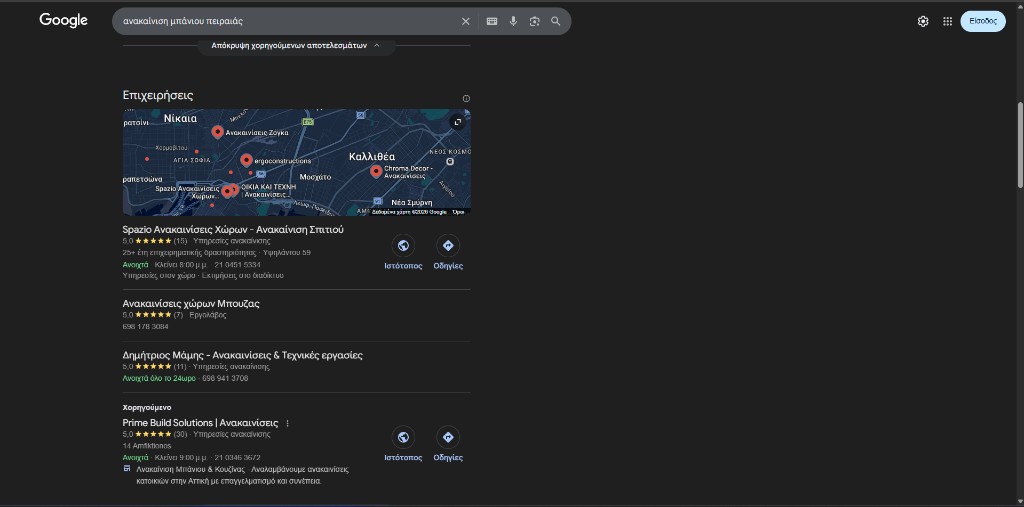The image size is (1024, 507).
Task: Select Ανακαινίσεις Ζόγκα map pin
Action: point(217,133)
